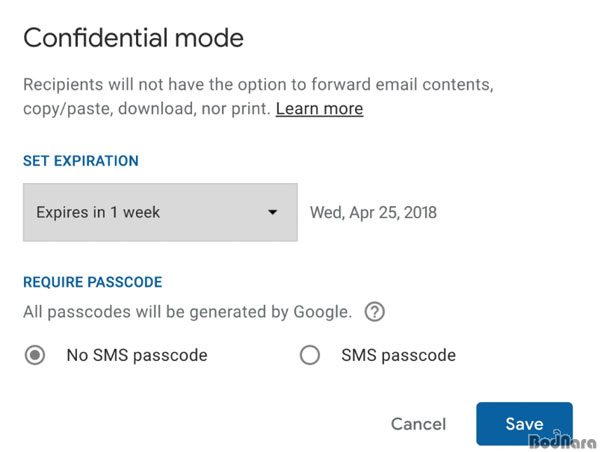This screenshot has height=452, width=600.
Task: Click the "forward email contents" phrase
Action: click(402, 84)
